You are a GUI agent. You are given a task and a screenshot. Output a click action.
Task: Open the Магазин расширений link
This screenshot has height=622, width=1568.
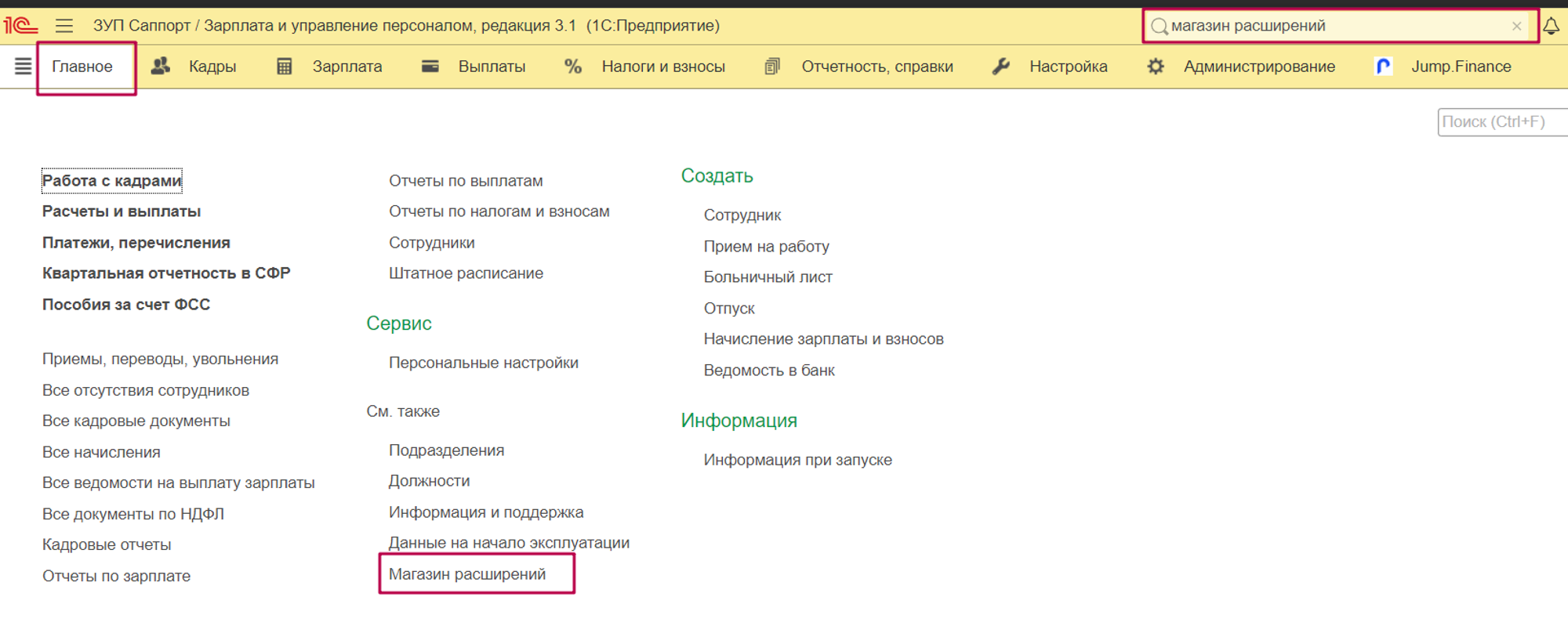tap(467, 574)
